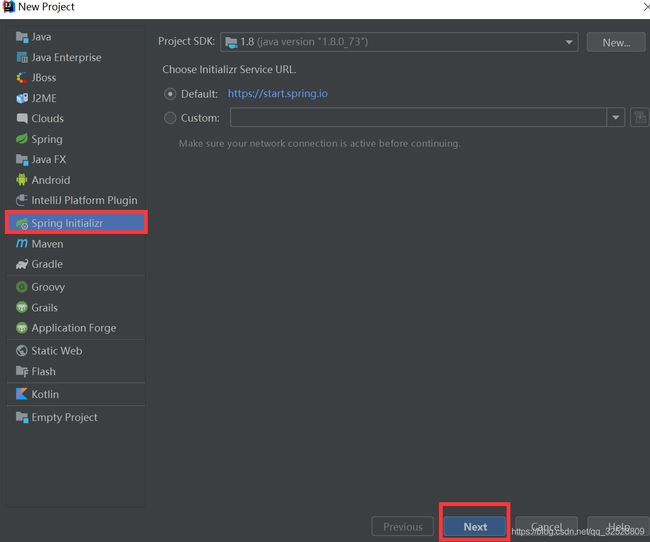650x542 pixels.
Task: Click the IntelliJ Platform Plugin icon
Action: 22,200
